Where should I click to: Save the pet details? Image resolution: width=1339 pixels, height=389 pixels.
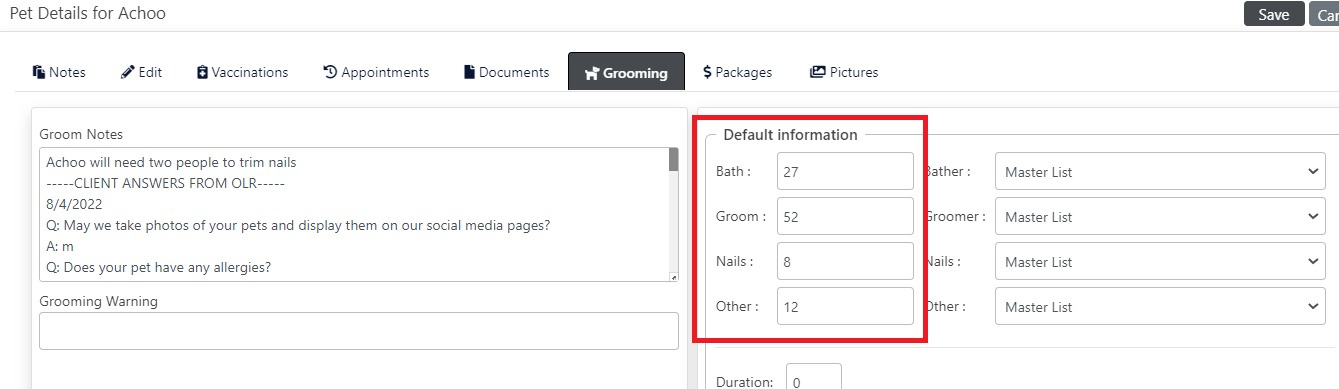point(1274,14)
